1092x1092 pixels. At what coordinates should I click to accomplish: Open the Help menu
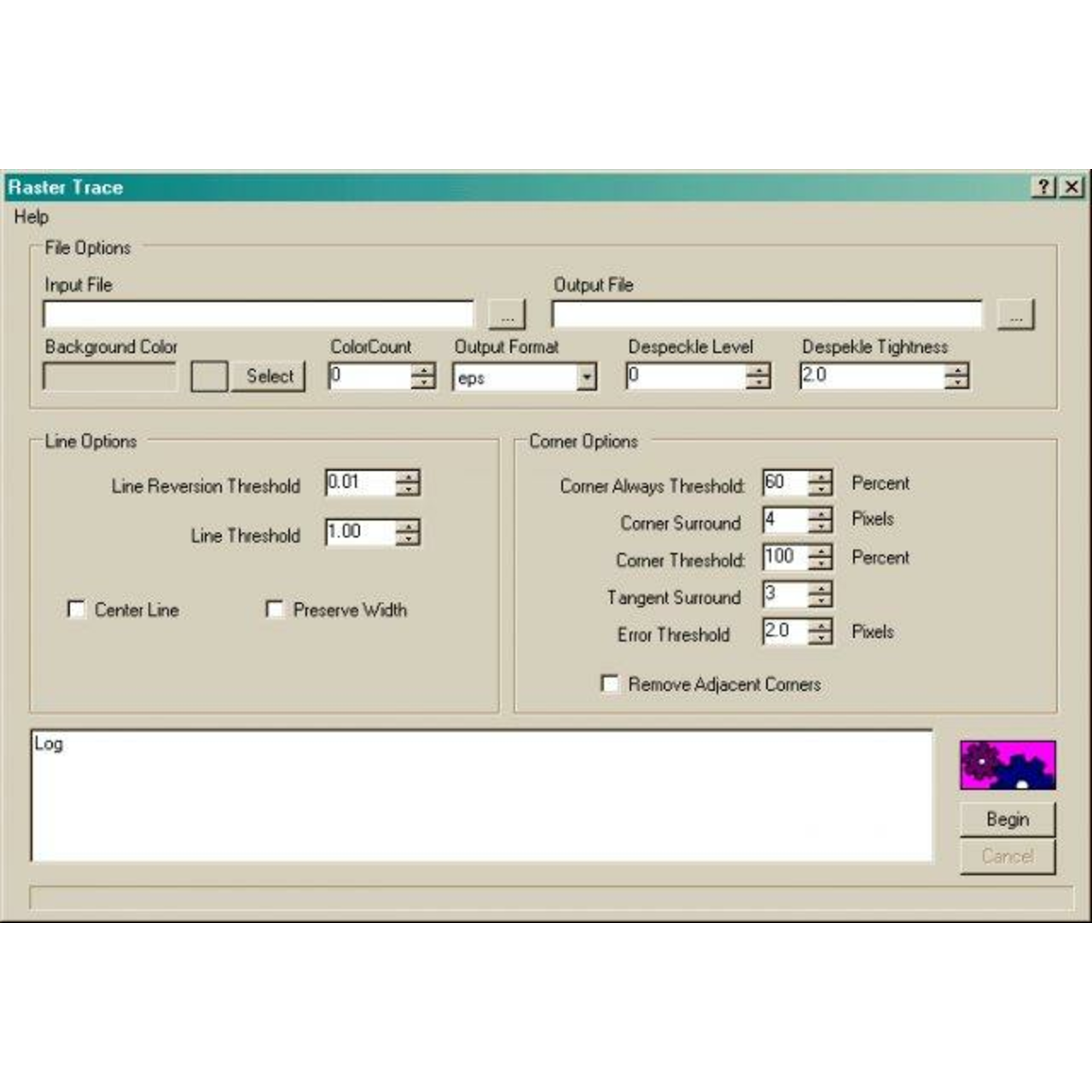click(31, 217)
